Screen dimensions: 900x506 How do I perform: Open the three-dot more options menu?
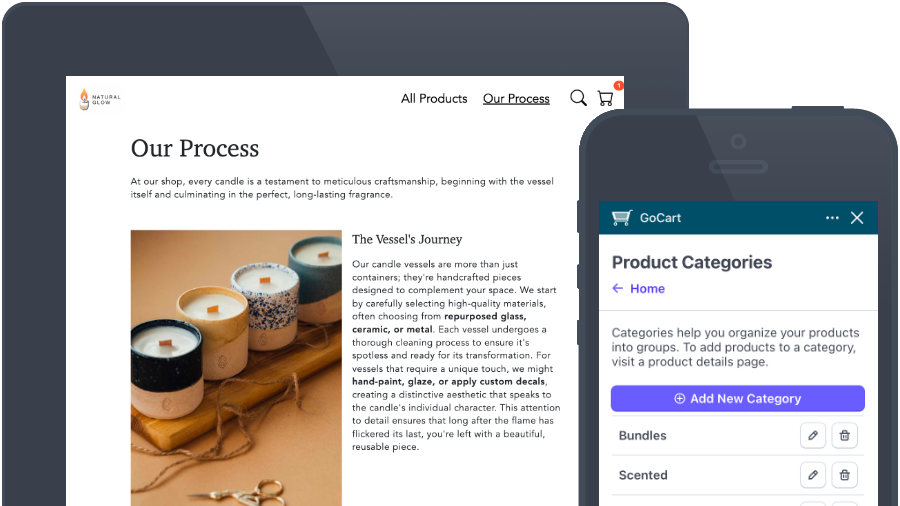[832, 218]
